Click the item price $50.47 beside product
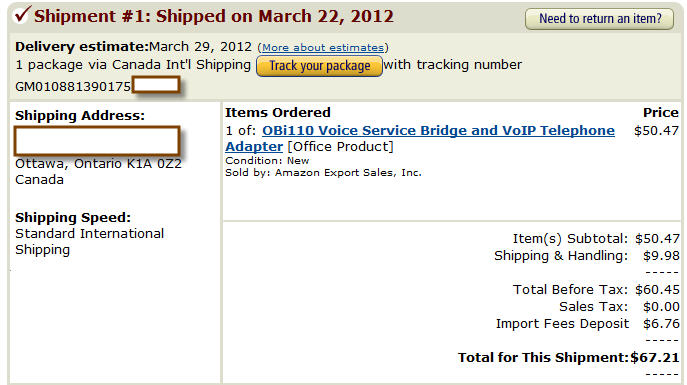This screenshot has width=687, height=385. click(x=656, y=131)
